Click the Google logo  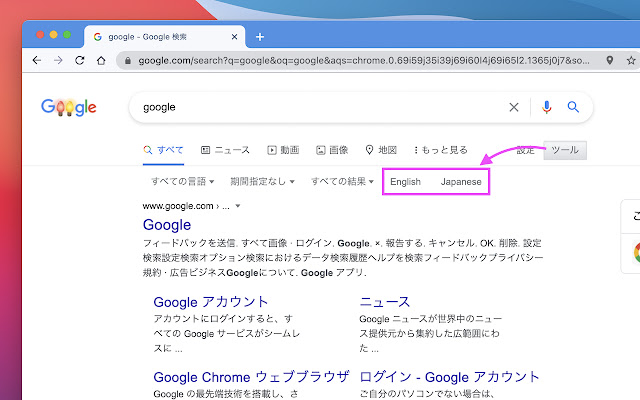click(x=69, y=107)
